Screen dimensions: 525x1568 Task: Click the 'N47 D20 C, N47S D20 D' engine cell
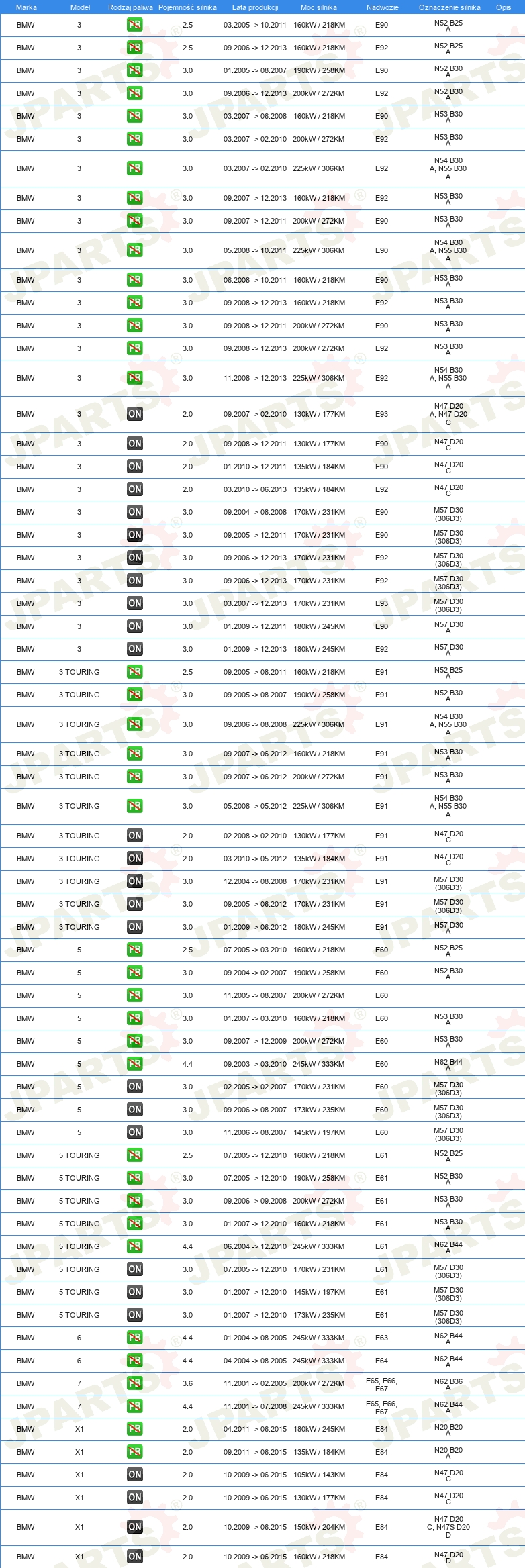pos(448,1527)
